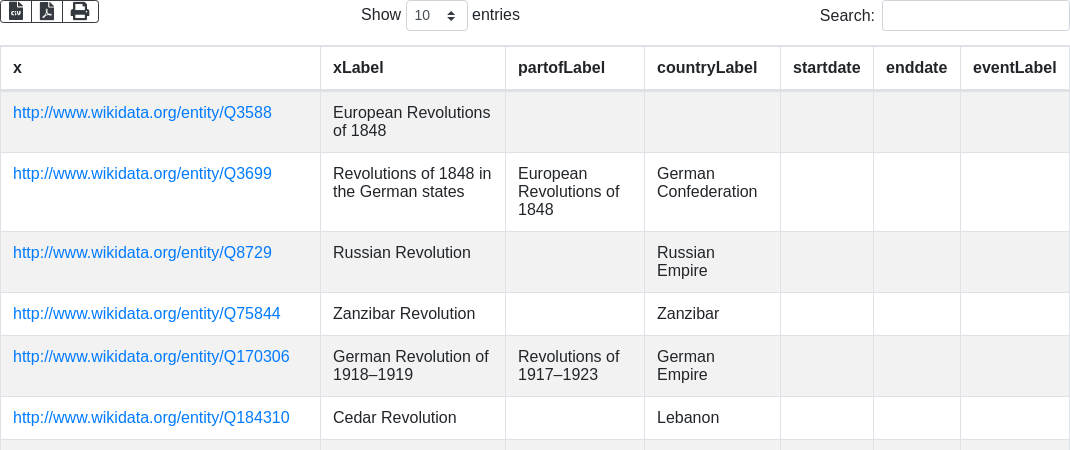Sort by the x column header
This screenshot has width=1070, height=450.
[x=18, y=68]
